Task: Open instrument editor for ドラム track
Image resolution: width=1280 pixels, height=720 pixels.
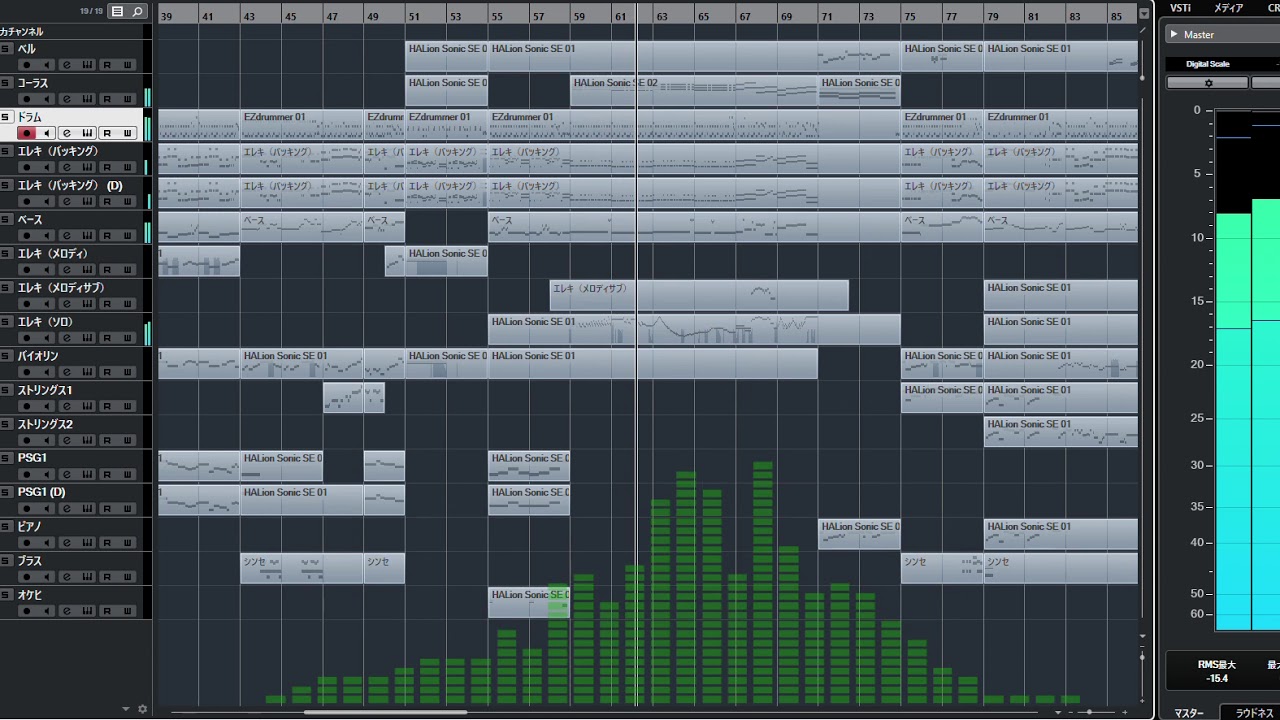Action: click(x=88, y=133)
